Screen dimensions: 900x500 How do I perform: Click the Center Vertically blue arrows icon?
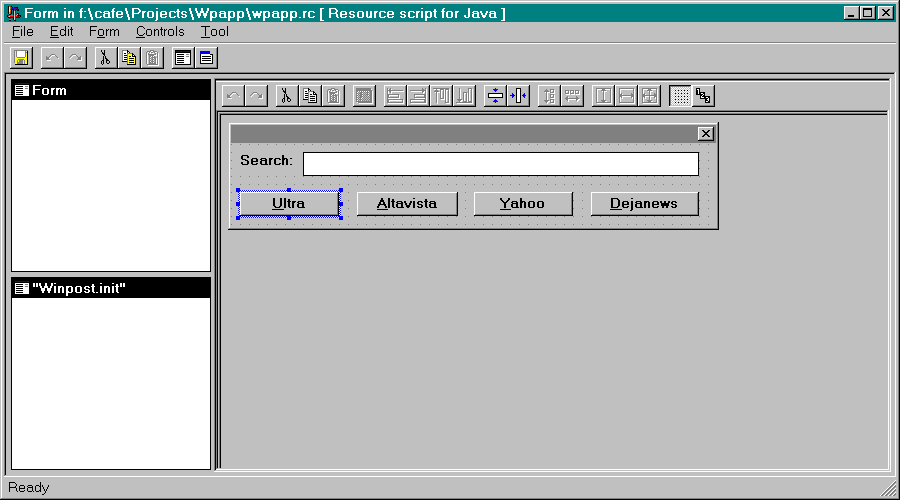[495, 96]
